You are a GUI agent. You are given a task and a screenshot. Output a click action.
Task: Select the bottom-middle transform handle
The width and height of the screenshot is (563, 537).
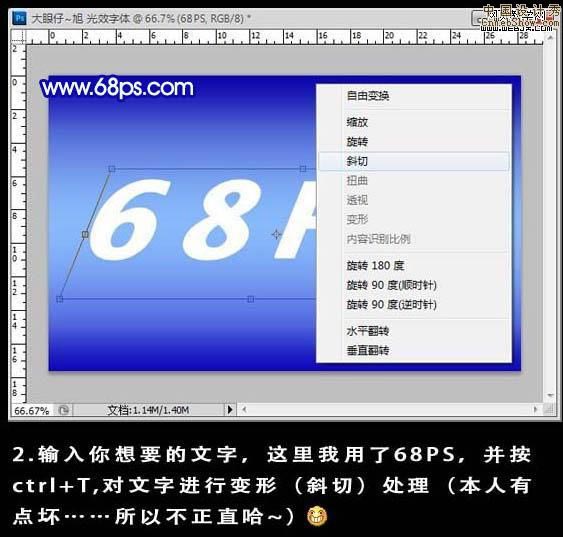251,299
